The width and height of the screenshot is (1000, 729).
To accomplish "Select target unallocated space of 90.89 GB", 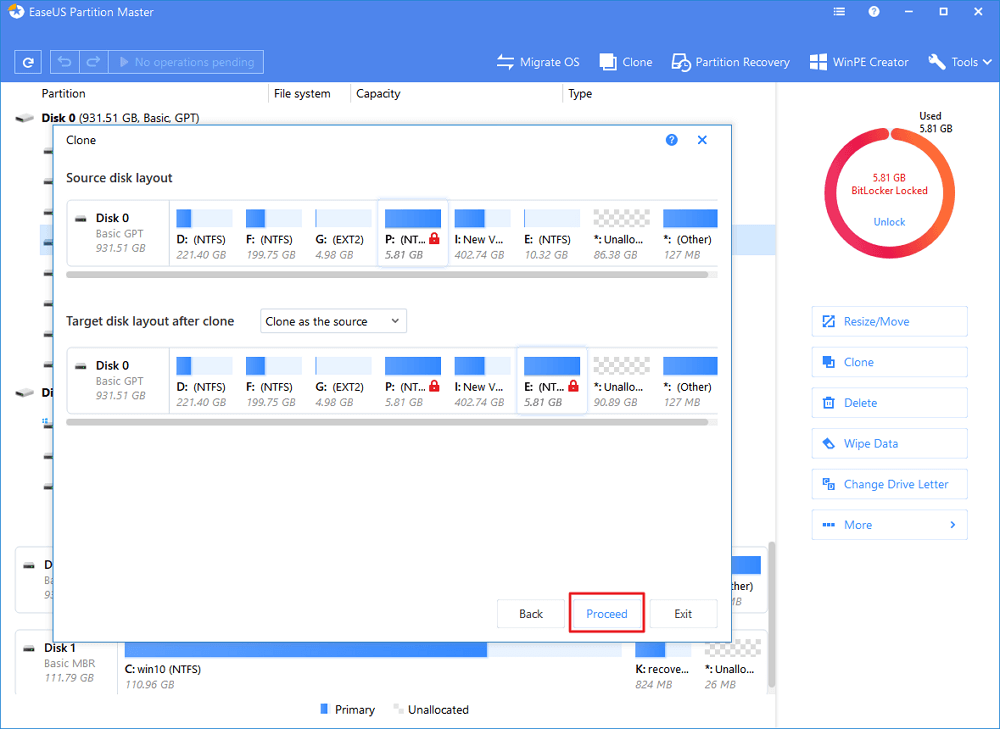I will click(x=621, y=381).
